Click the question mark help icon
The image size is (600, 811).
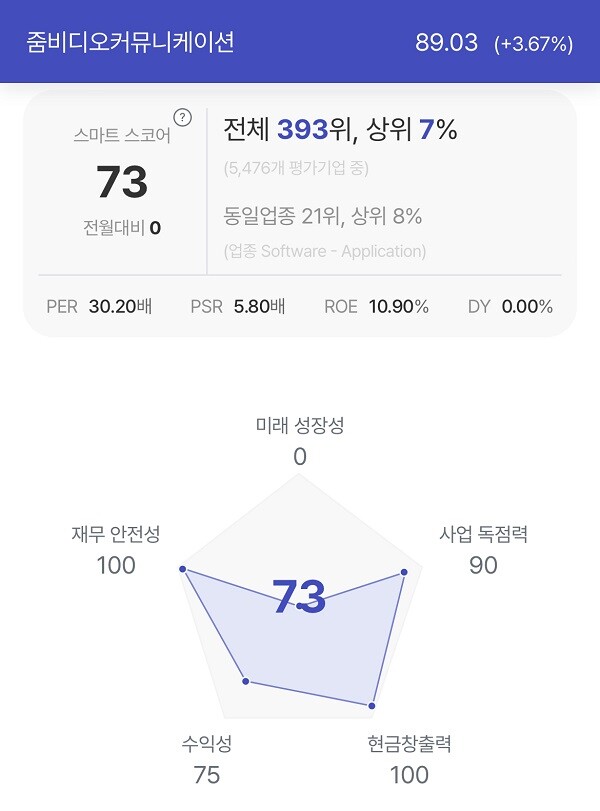tap(182, 118)
